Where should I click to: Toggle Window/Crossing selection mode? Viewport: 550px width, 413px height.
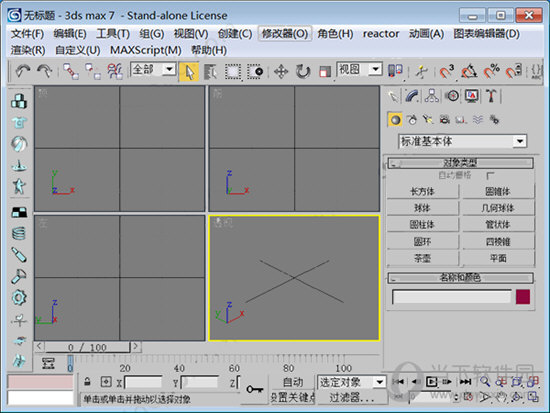tap(255, 72)
